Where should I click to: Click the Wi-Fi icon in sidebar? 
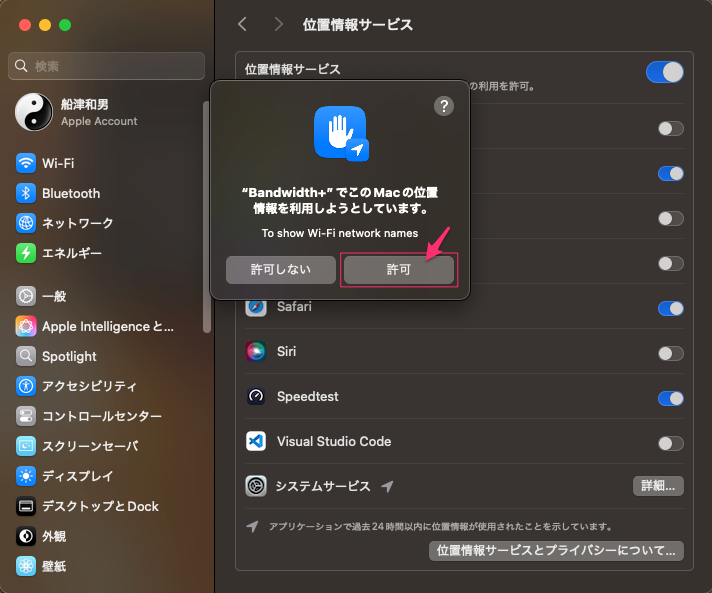tap(26, 163)
